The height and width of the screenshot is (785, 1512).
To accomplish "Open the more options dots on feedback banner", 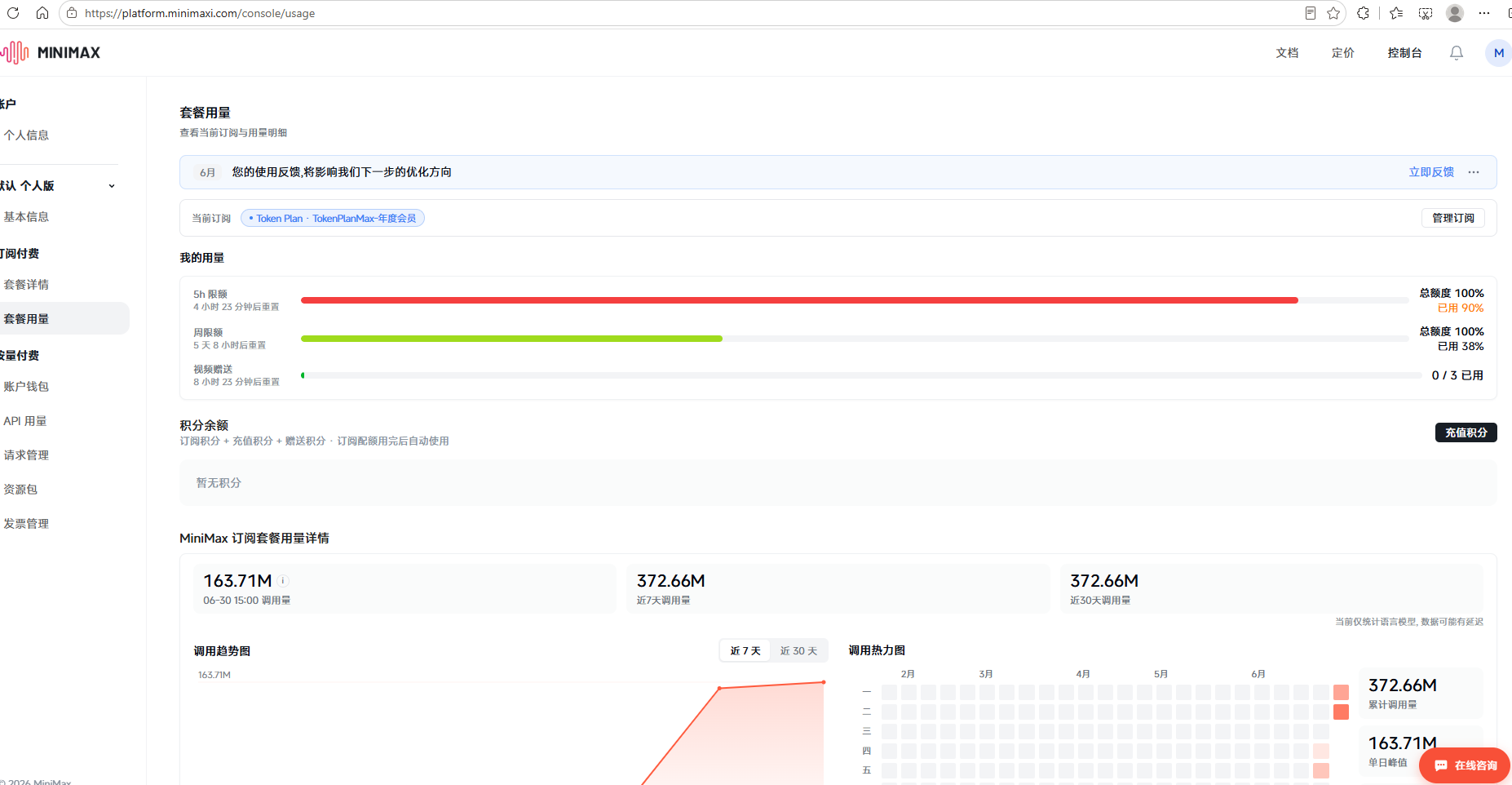I will coord(1474,172).
